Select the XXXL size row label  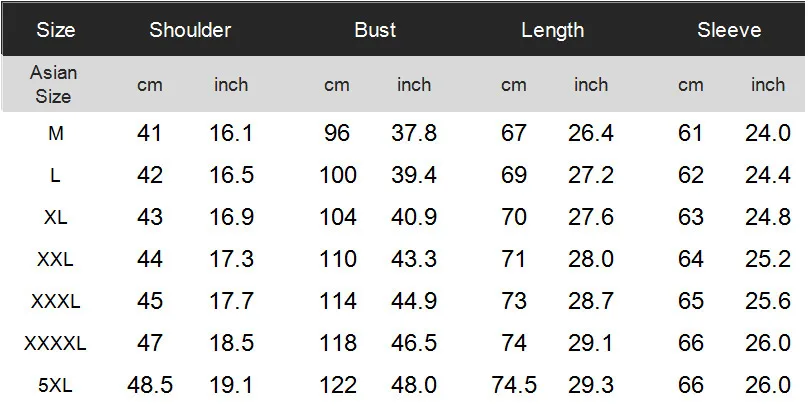56,301
